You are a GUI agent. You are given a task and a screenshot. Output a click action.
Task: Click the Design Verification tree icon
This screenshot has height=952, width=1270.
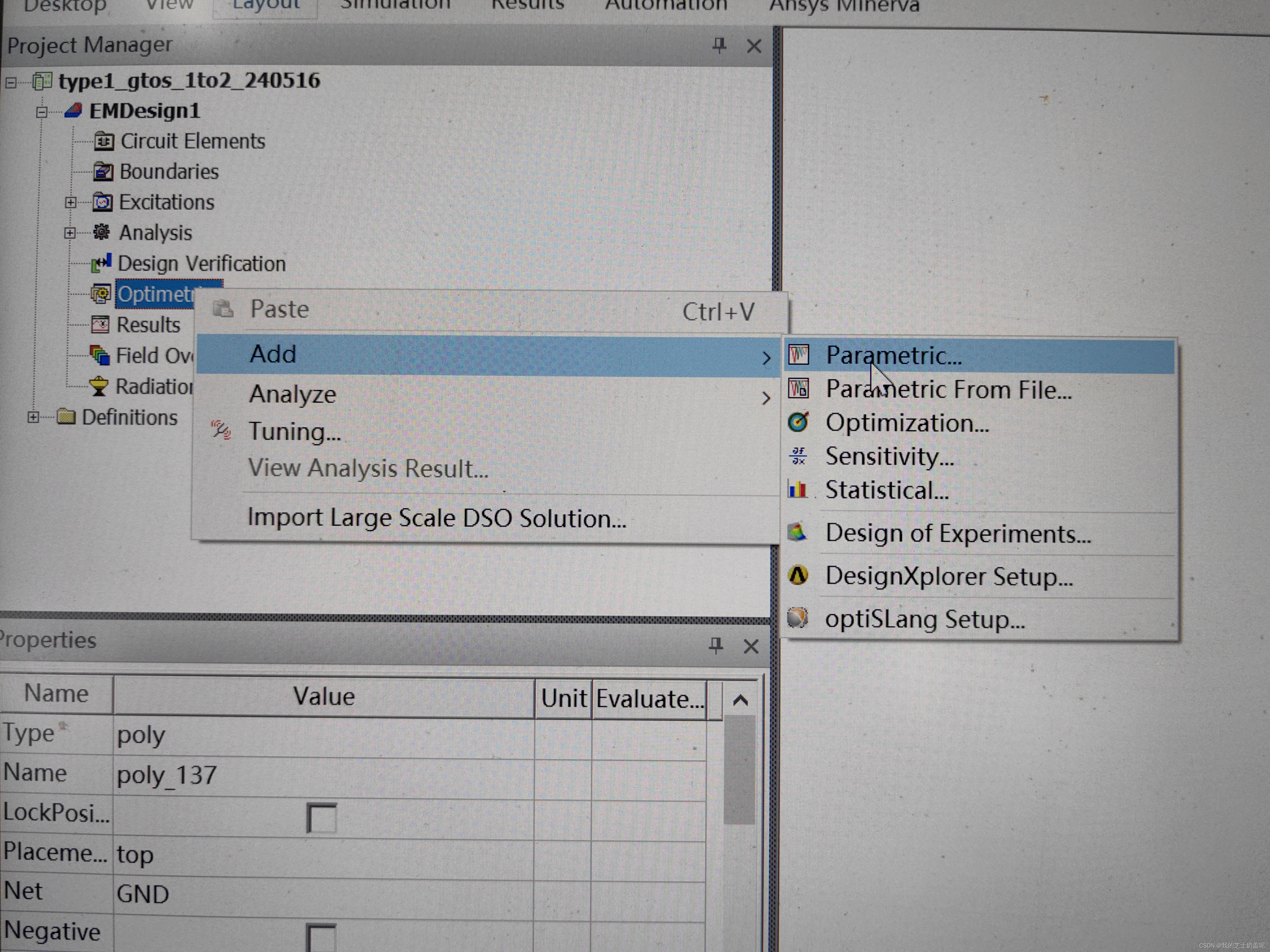100,263
